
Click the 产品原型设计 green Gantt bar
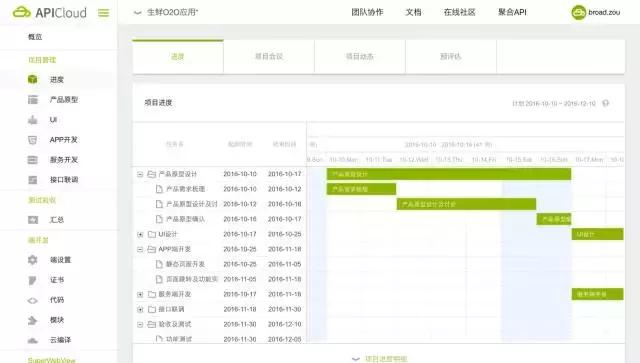(x=449, y=174)
